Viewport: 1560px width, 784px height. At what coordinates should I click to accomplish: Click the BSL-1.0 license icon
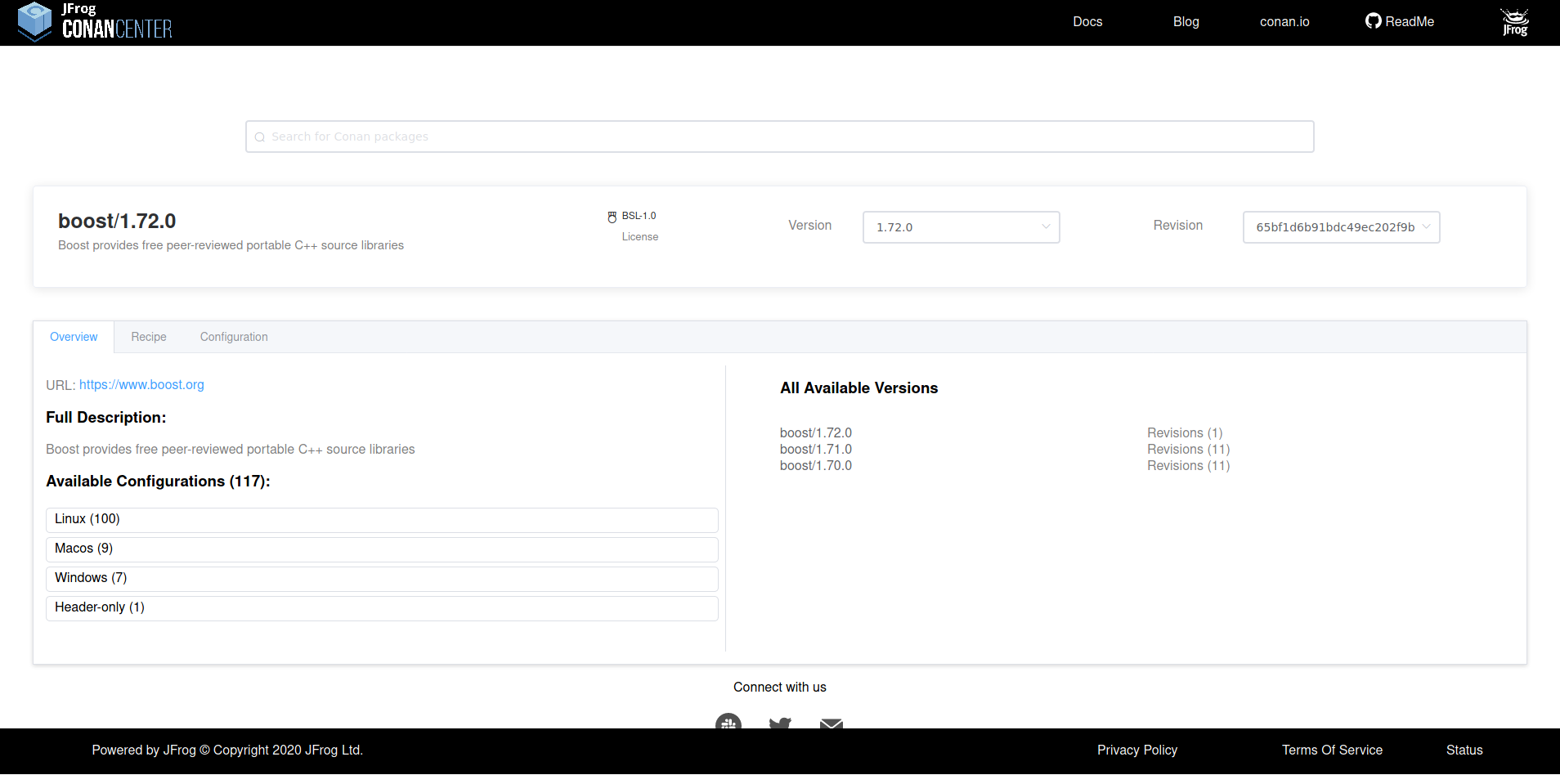pos(612,217)
